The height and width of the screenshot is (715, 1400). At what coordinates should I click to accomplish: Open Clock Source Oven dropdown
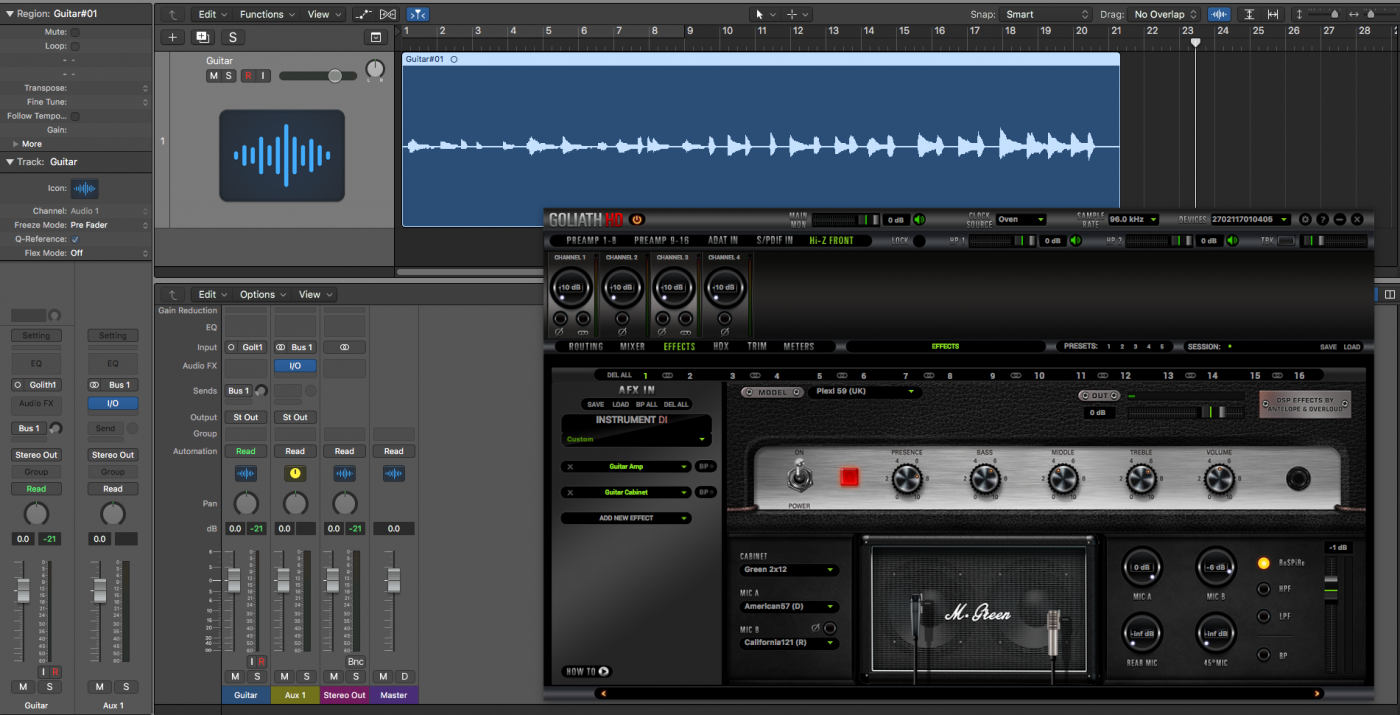pyautogui.click(x=1020, y=219)
